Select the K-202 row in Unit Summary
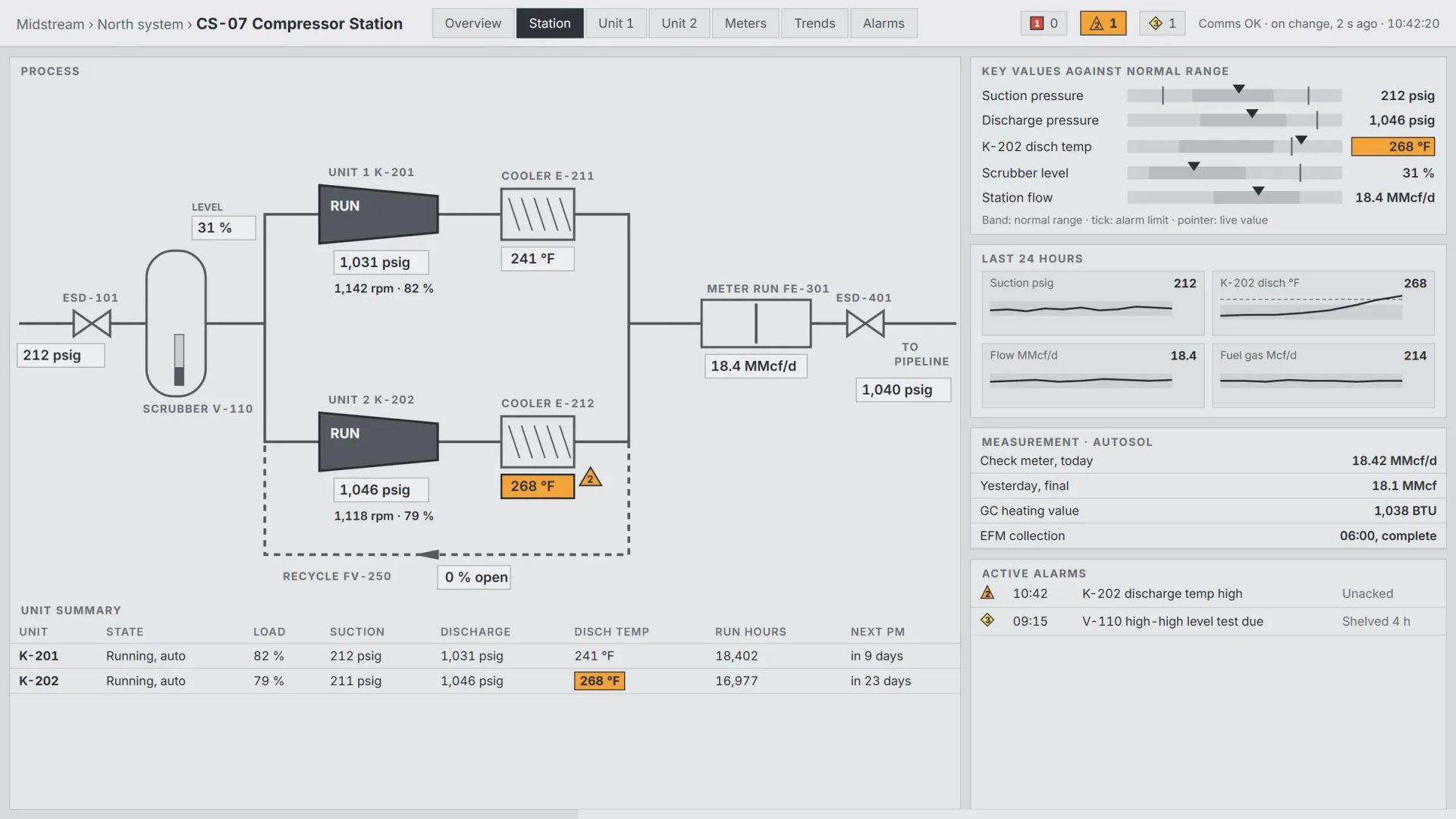 coord(485,681)
